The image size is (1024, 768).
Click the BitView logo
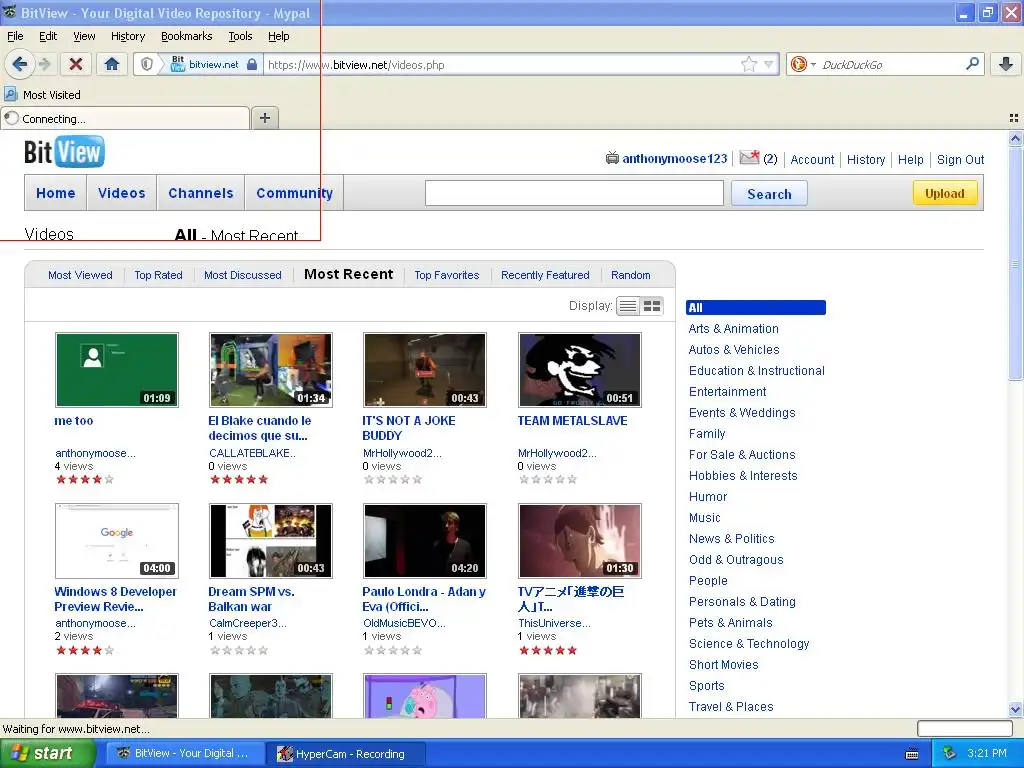point(64,152)
